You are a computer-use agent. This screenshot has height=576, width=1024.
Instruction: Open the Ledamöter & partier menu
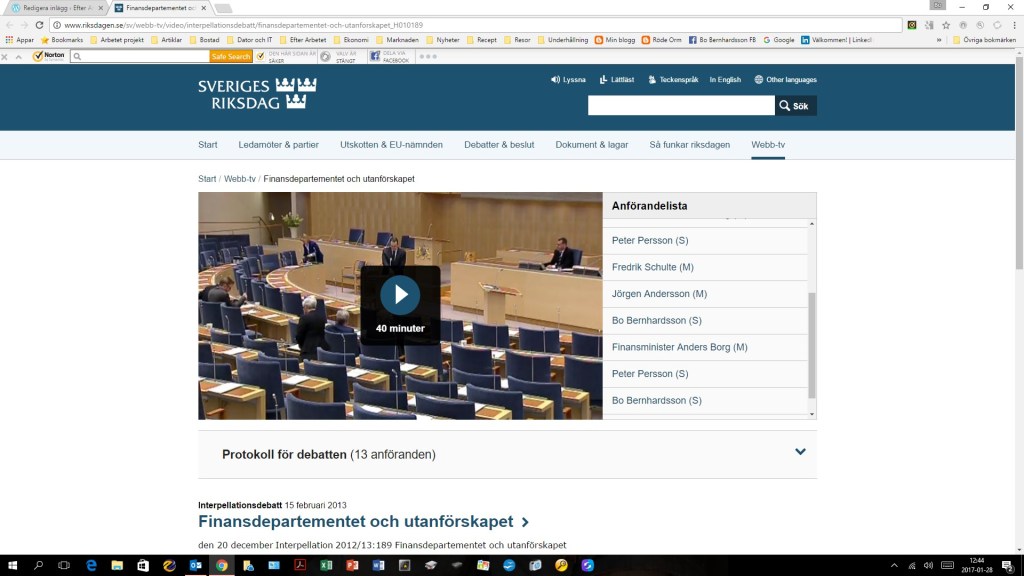click(278, 145)
